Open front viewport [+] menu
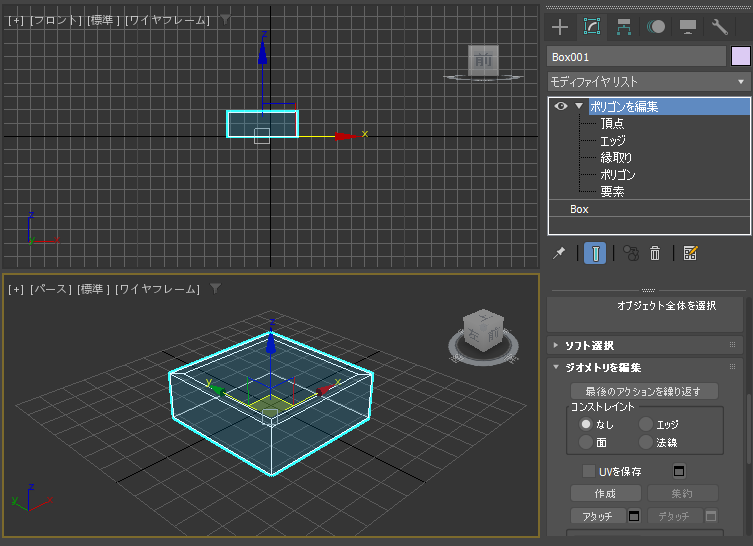Screen dimensions: 753x546 tap(16, 20)
